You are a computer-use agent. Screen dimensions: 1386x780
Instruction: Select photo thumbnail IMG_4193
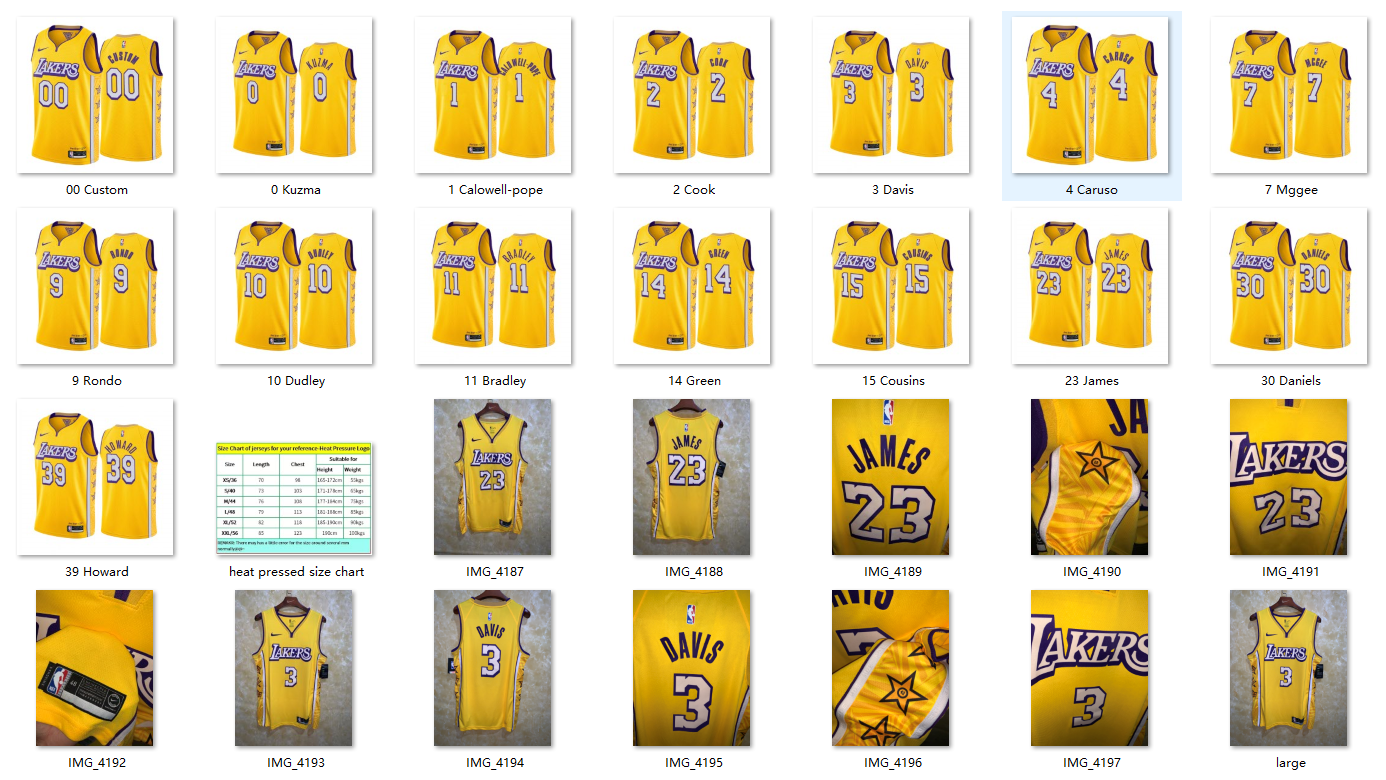click(294, 668)
